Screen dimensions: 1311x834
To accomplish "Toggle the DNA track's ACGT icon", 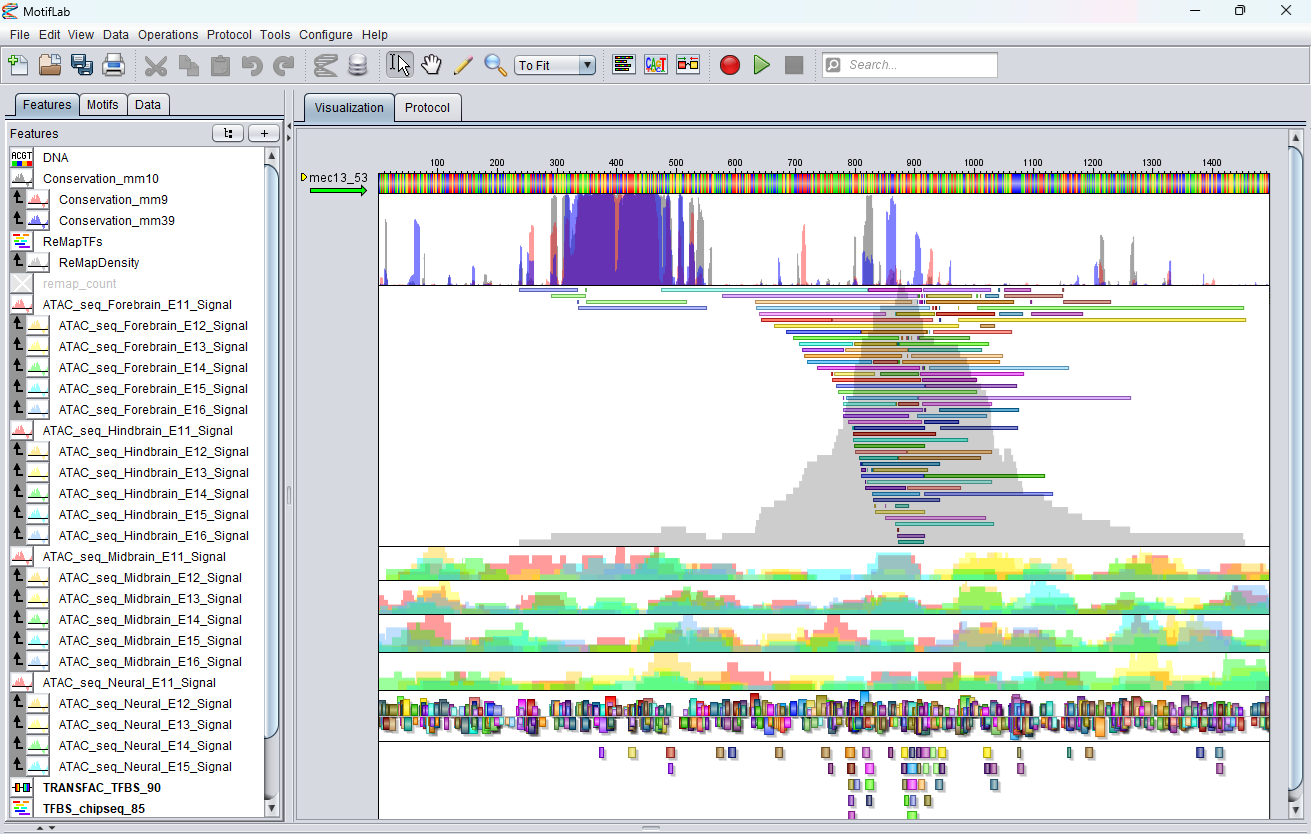I will [x=22, y=158].
